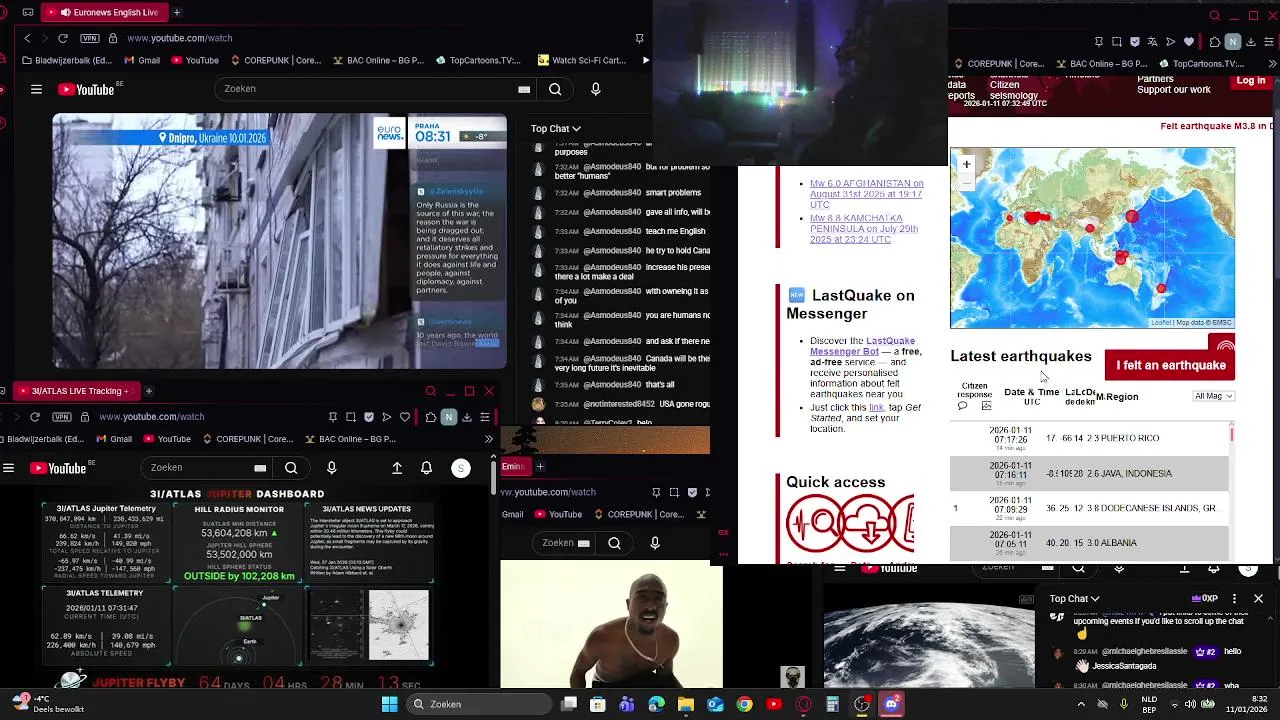The width and height of the screenshot is (1280, 720).
Task: Open YouTube notifications bell in 3I/ATLAS window
Action: (x=426, y=468)
